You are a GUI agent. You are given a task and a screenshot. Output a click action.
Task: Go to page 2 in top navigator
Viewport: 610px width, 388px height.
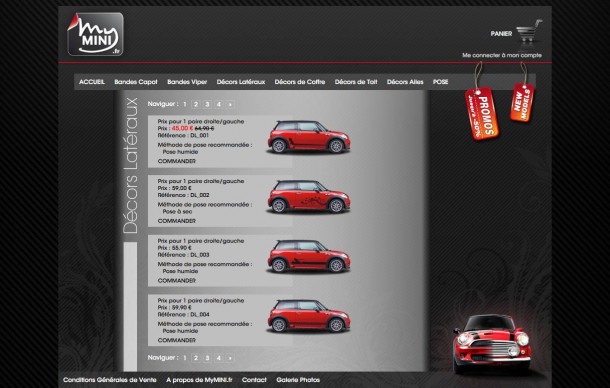click(x=196, y=104)
